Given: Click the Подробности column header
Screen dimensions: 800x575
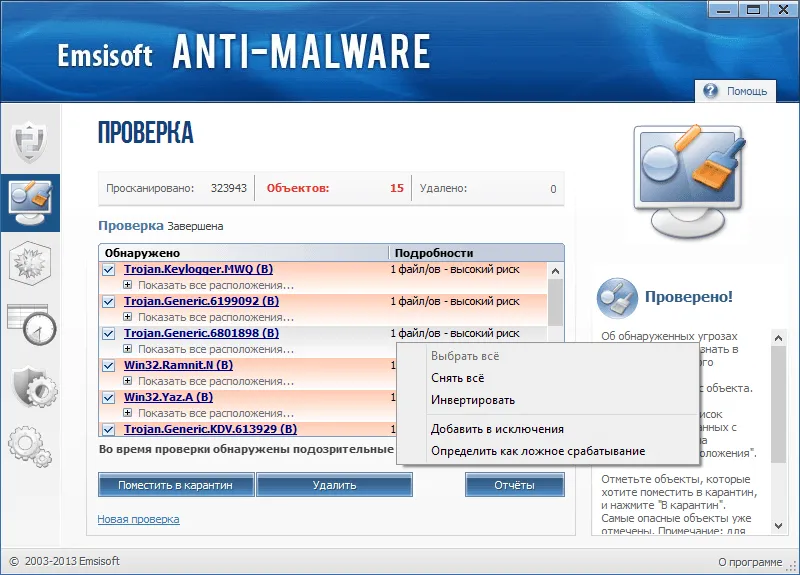Looking at the screenshot, I should pyautogui.click(x=477, y=253).
